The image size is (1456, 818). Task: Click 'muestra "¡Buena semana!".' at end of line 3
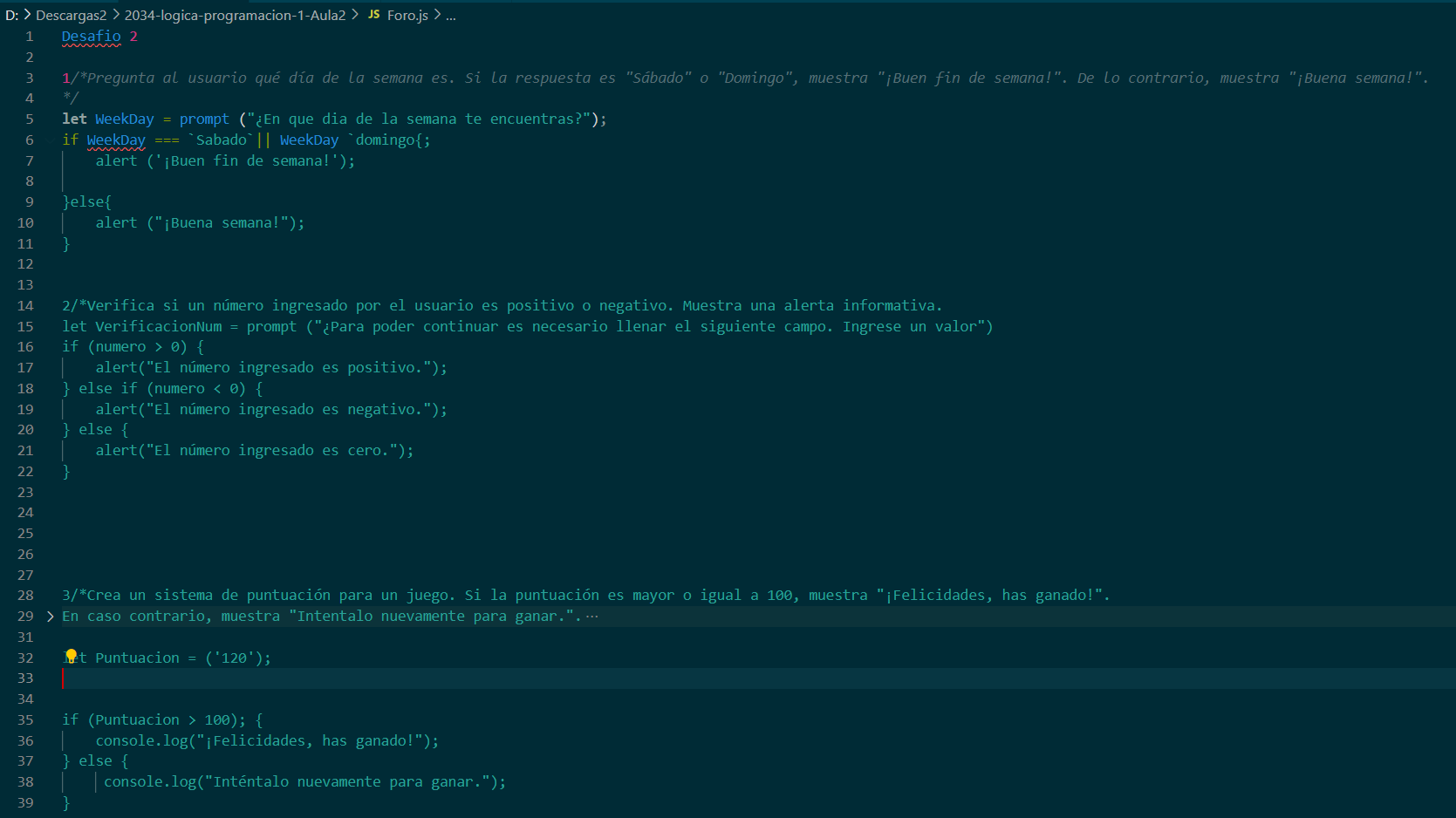(1323, 78)
